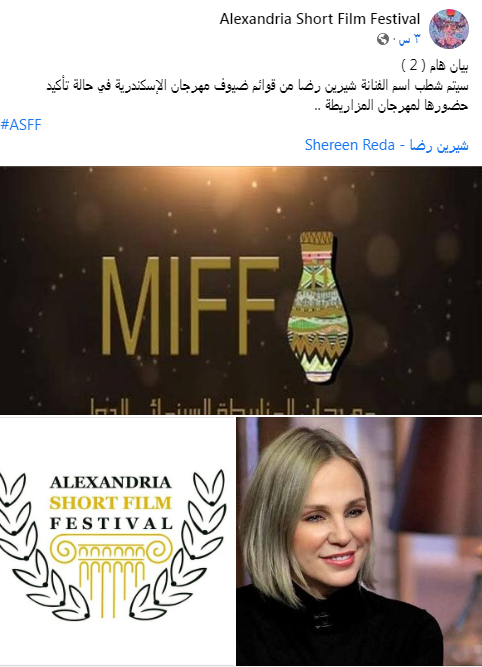Open the Alexandria Short Film Festival logo photo
The width and height of the screenshot is (482, 667).
(117, 541)
